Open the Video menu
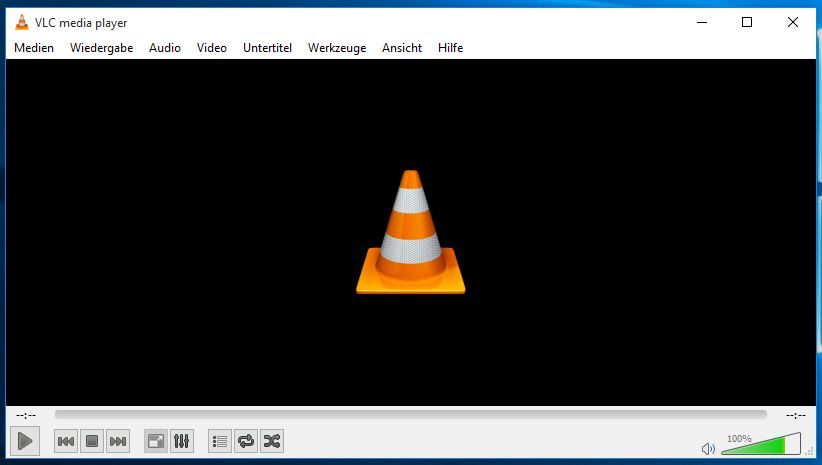The height and width of the screenshot is (465, 822). coord(212,48)
